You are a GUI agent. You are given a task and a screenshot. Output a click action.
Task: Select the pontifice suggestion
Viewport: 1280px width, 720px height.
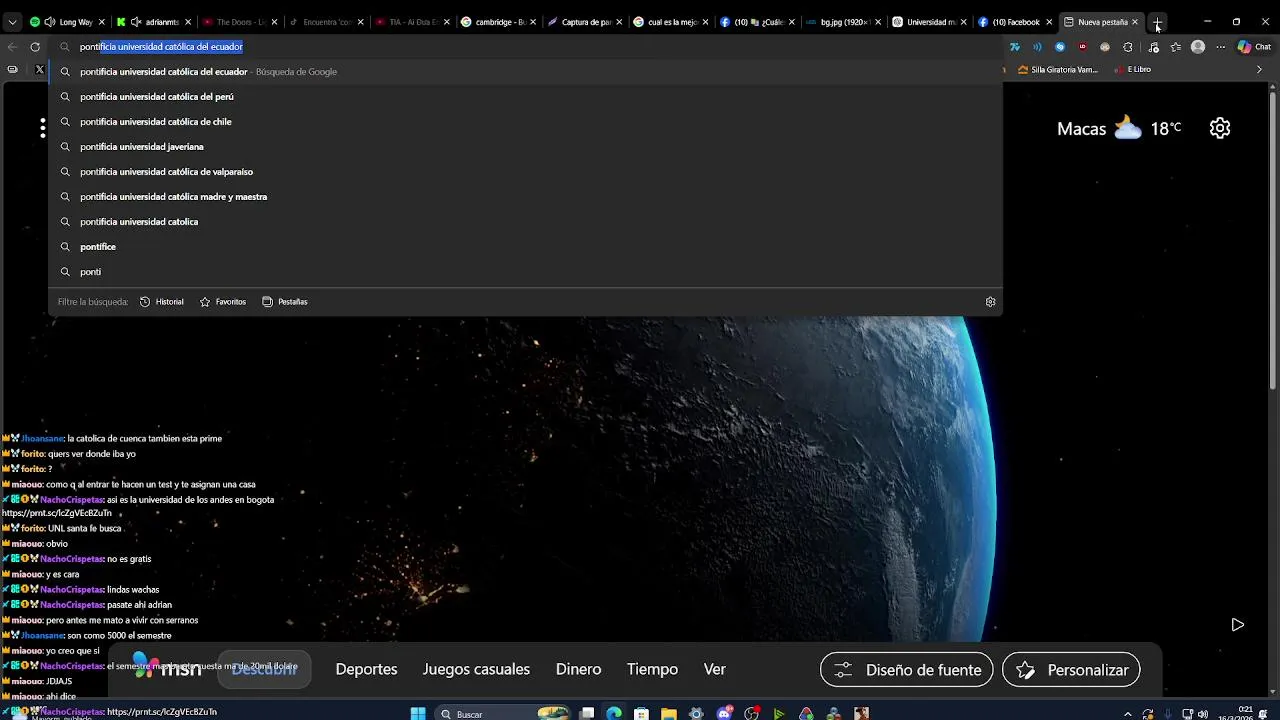tap(525, 247)
